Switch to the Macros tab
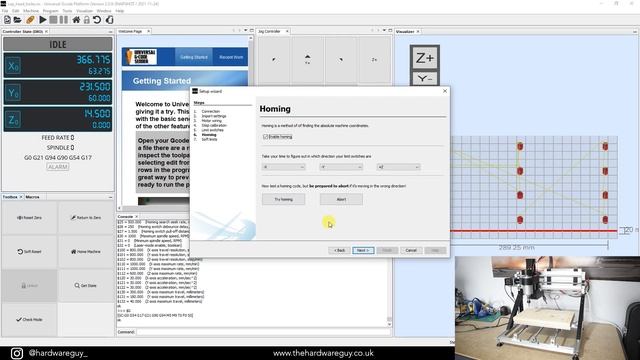The image size is (640, 360). pyautogui.click(x=32, y=197)
